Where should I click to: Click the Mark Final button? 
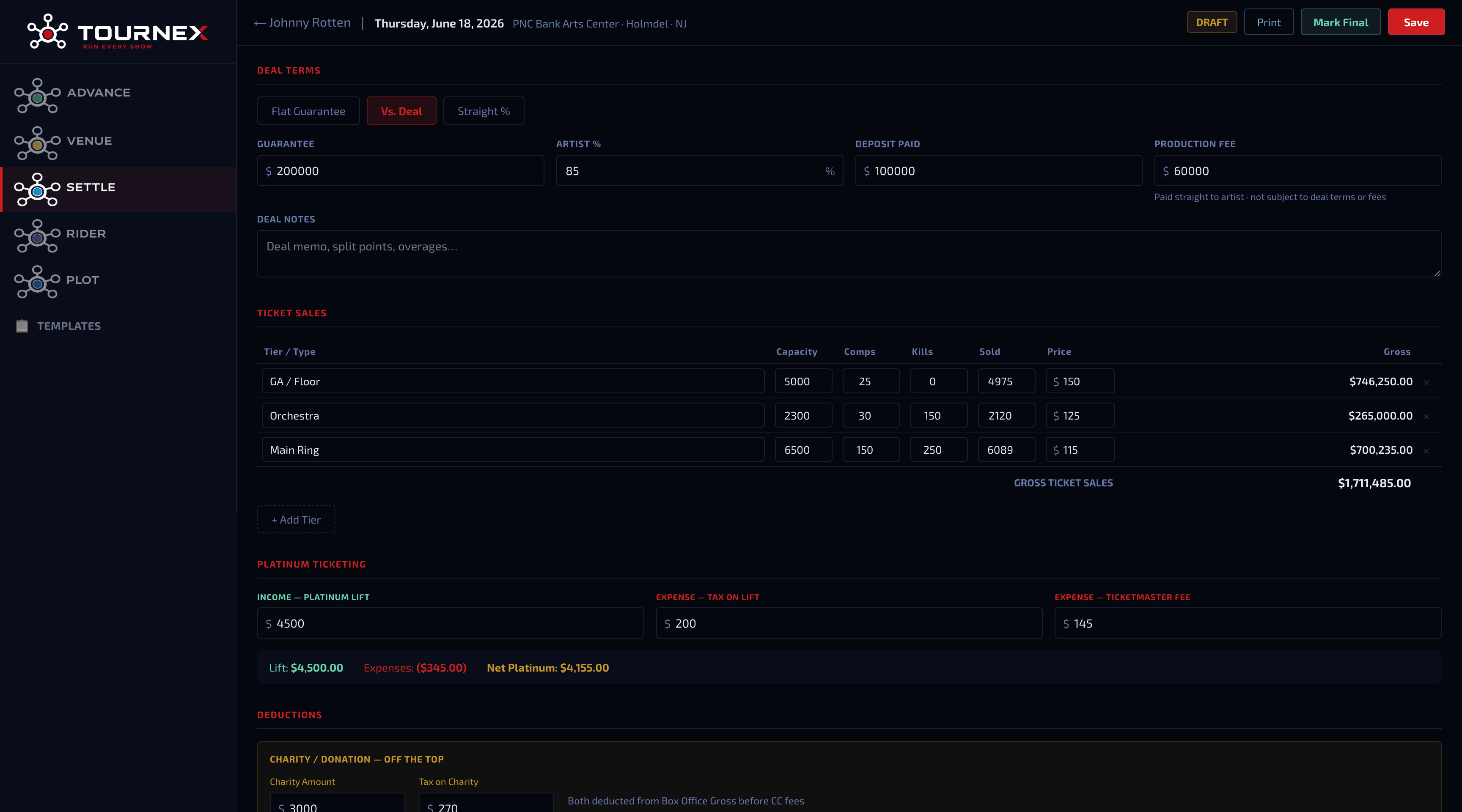coord(1341,22)
